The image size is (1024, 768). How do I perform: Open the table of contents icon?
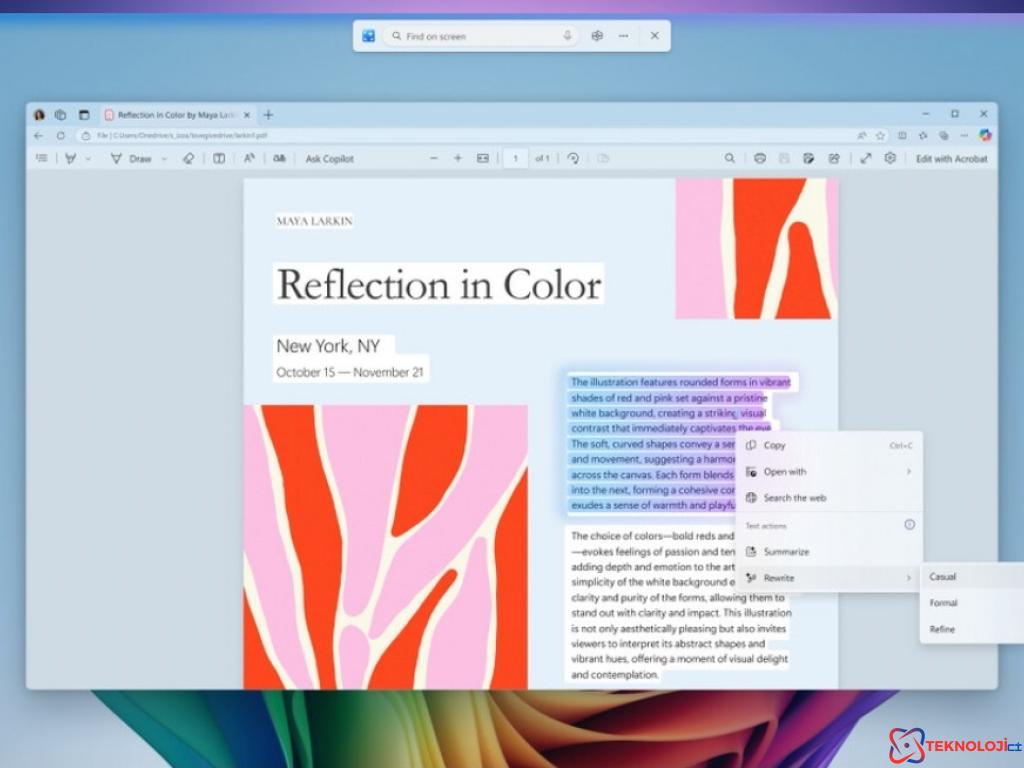point(42,158)
